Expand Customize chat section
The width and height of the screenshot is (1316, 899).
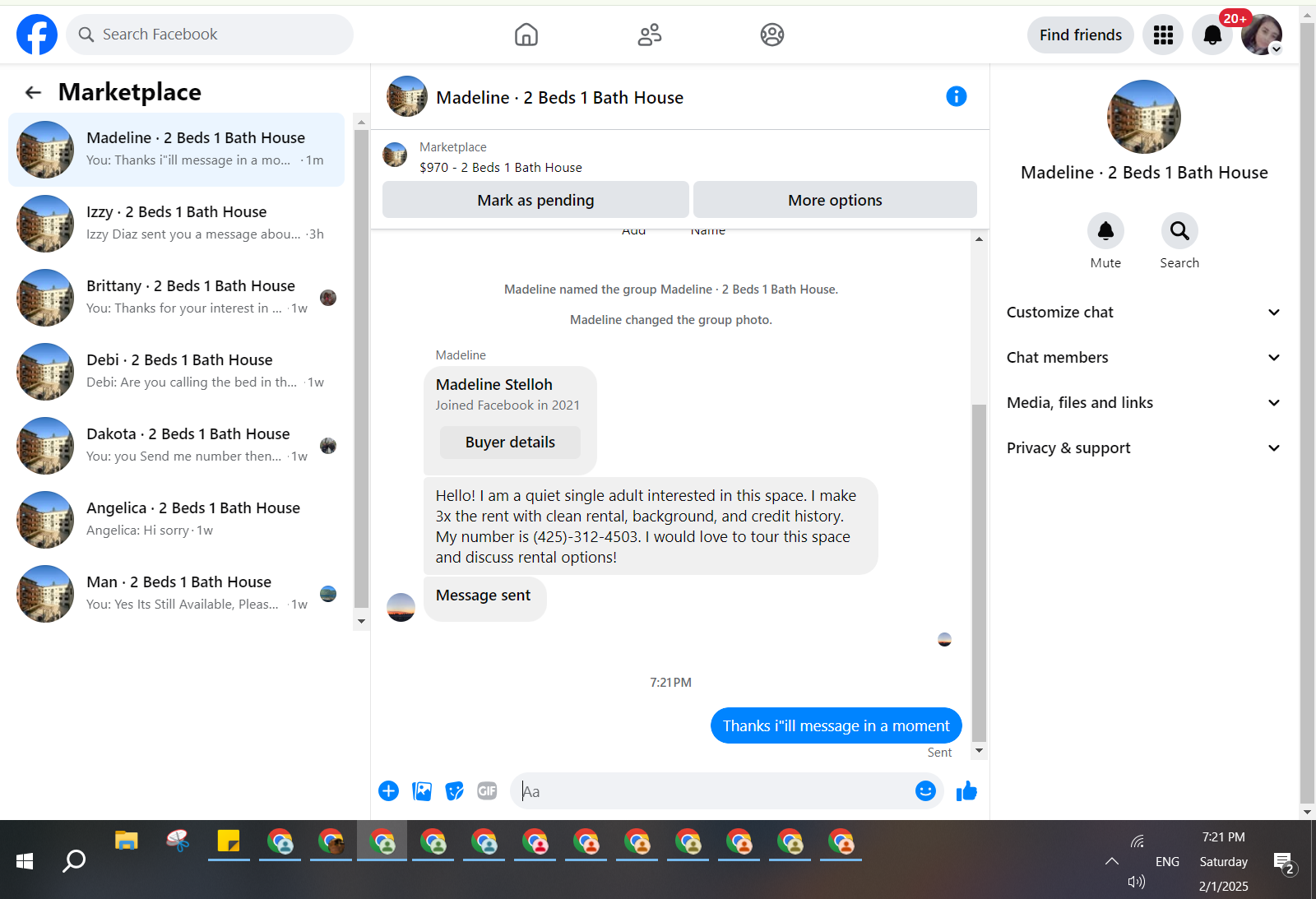1144,313
